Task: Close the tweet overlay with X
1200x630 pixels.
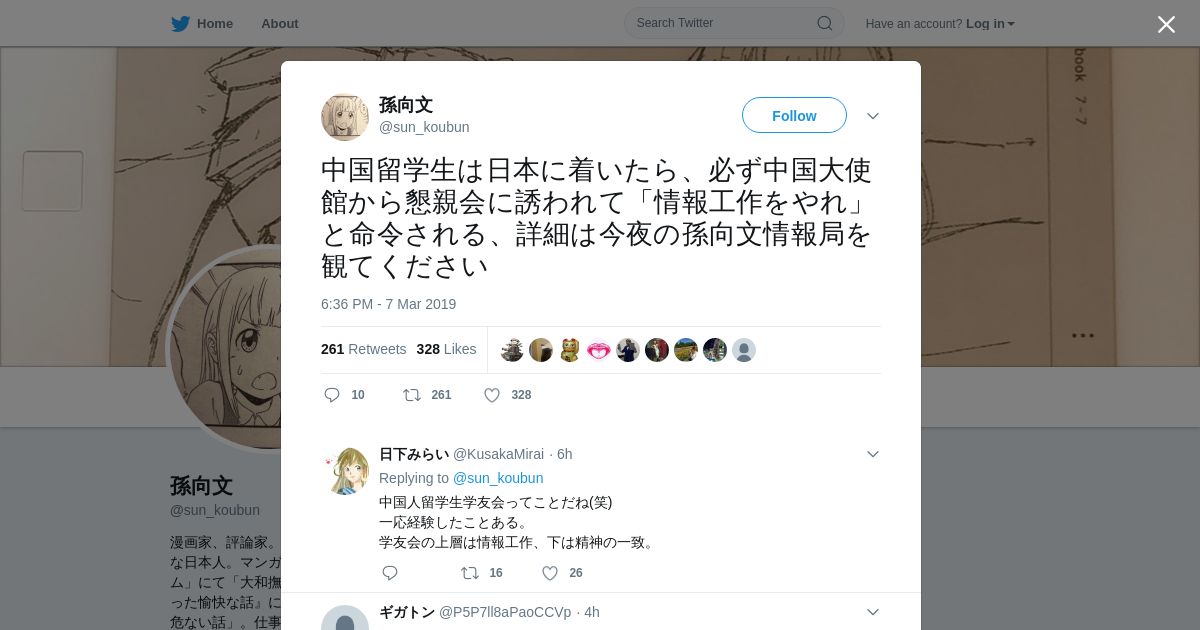Action: 1166,24
